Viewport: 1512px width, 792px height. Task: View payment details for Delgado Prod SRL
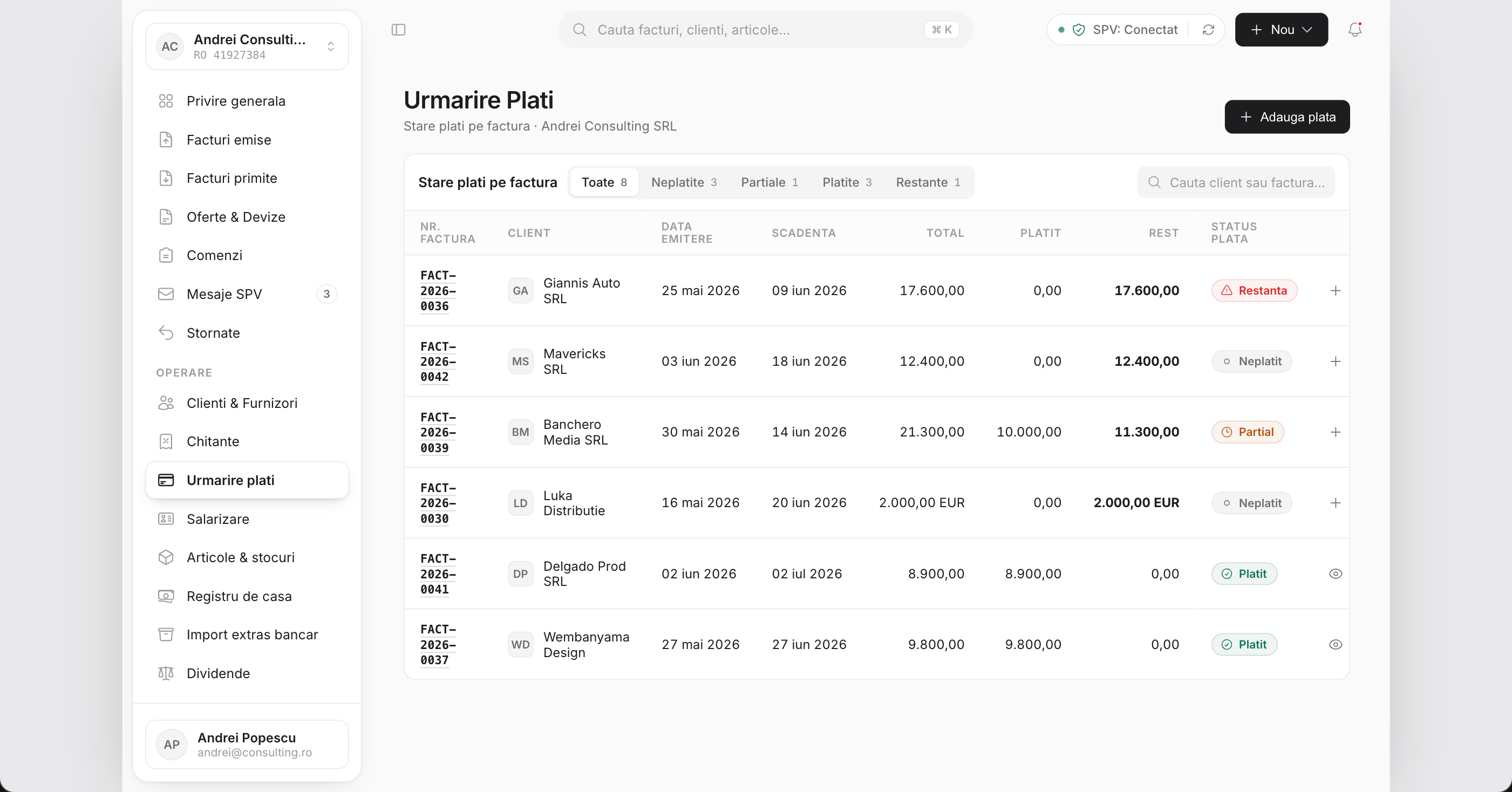coord(1335,573)
